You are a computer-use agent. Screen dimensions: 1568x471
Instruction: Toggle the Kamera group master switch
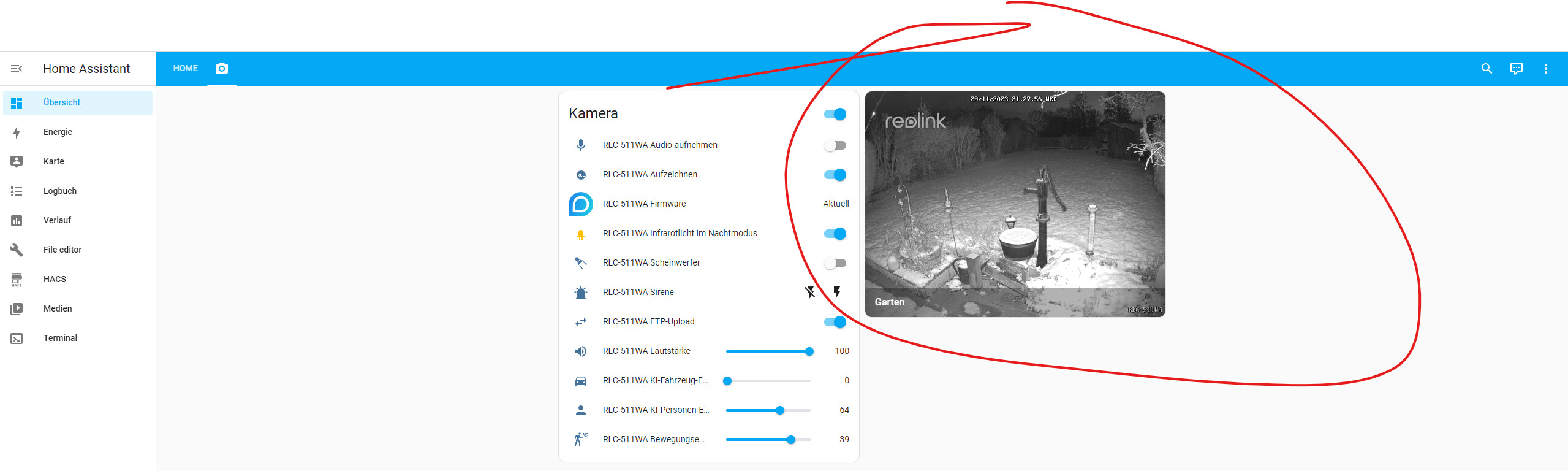point(835,114)
